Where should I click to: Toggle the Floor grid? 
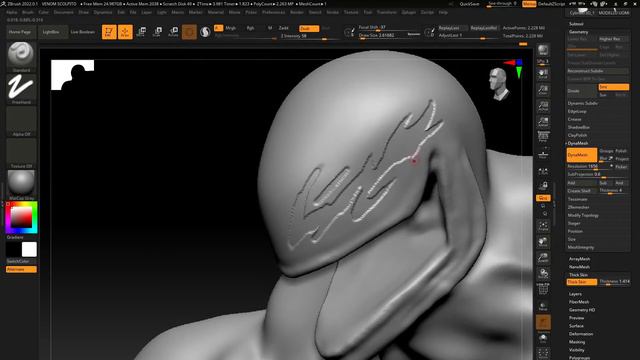point(543,154)
